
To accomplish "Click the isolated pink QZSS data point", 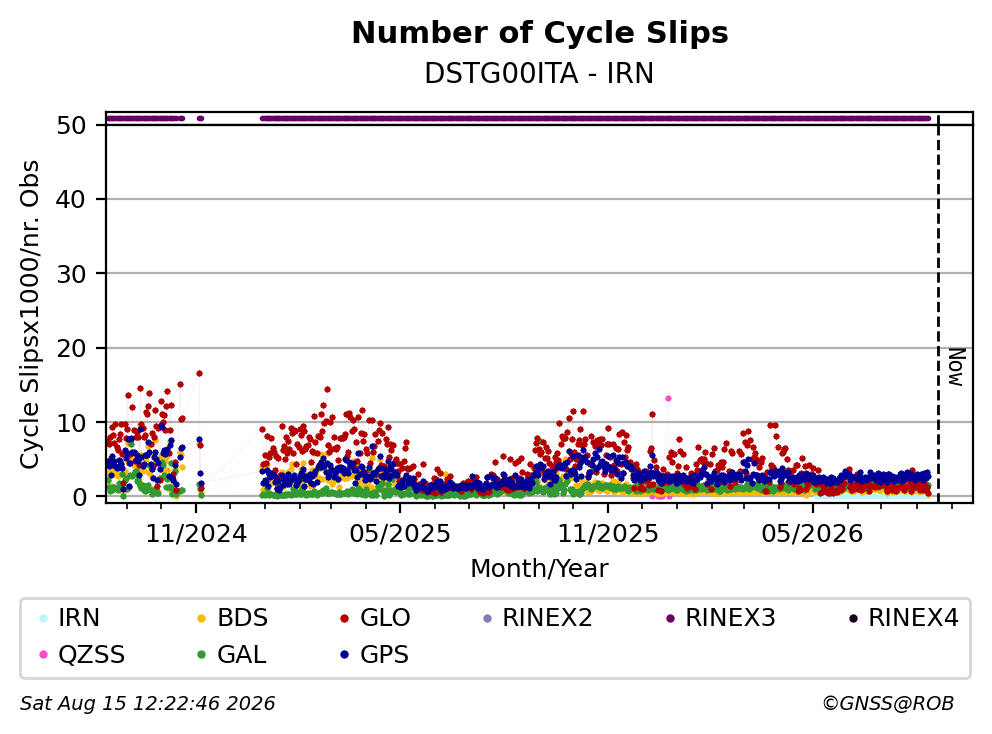I will coord(668,399).
